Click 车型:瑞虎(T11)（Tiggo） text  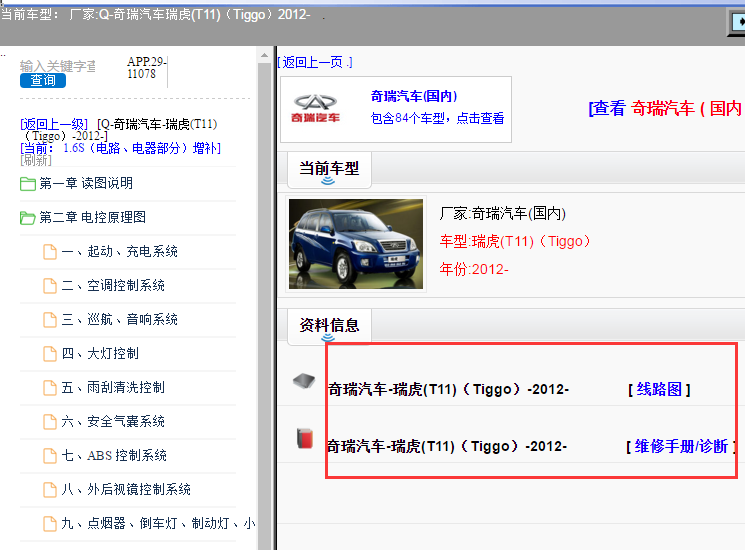(515, 241)
